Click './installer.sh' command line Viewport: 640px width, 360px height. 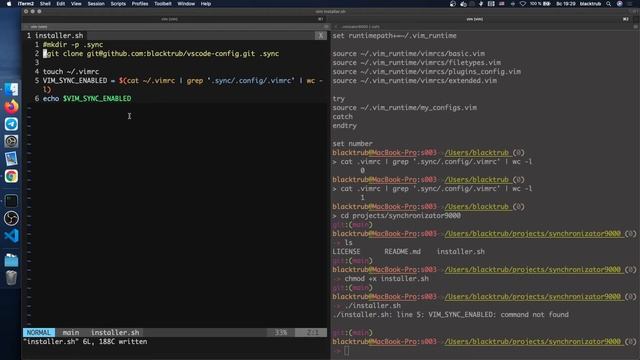click(x=372, y=305)
